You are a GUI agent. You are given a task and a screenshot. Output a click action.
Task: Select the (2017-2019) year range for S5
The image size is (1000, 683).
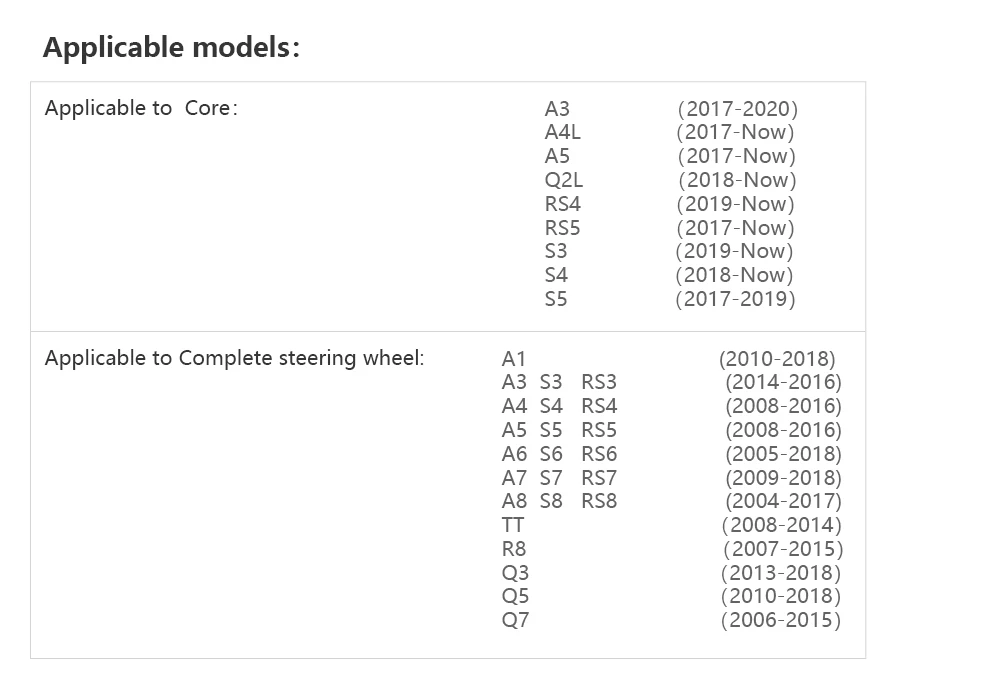coord(735,298)
